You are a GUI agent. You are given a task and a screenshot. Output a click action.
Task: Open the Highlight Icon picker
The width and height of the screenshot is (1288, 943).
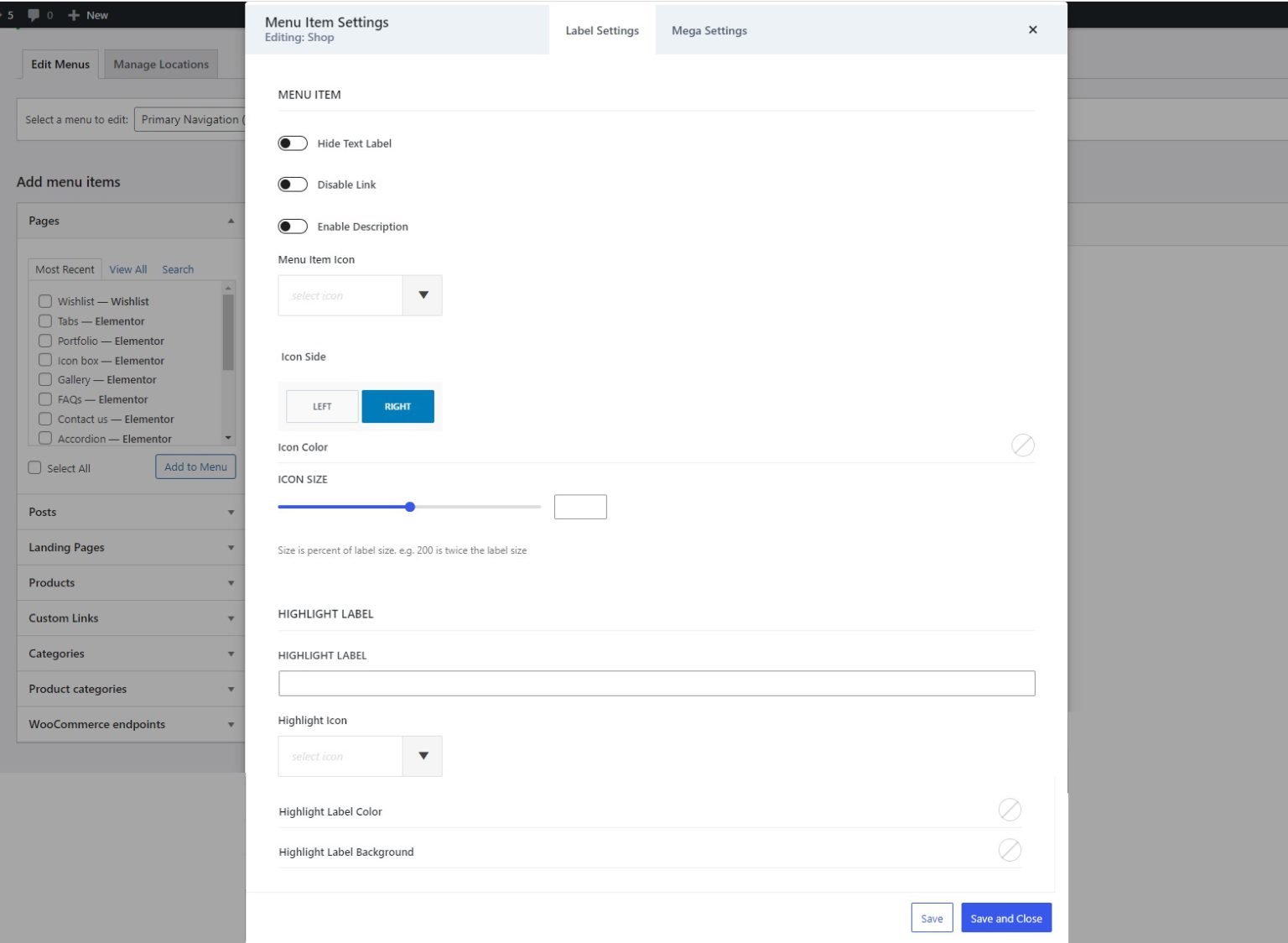coord(423,755)
